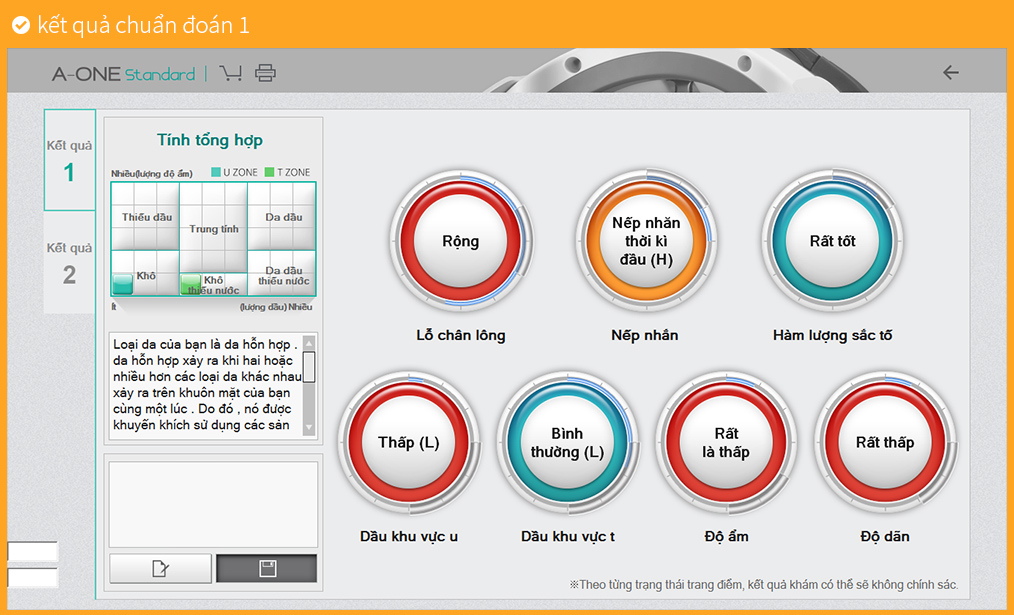Select the Bình thường (L) T-zone gauge
The height and width of the screenshot is (615, 1014).
[x=567, y=443]
